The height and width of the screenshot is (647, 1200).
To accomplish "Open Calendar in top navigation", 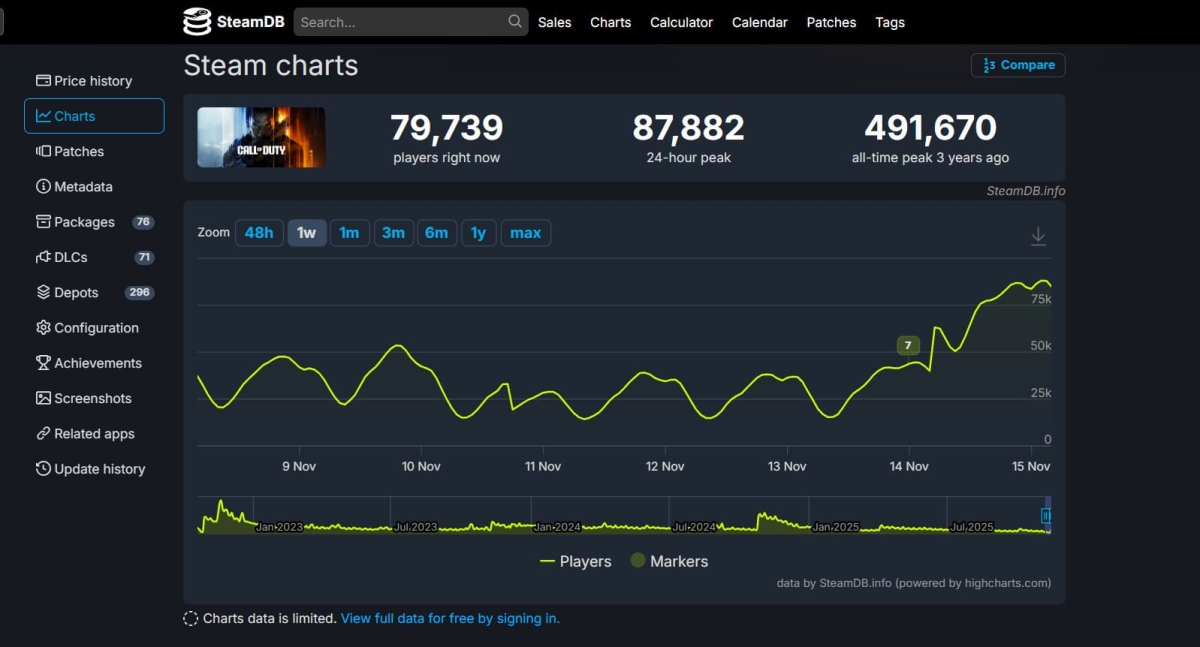I will click(x=760, y=22).
